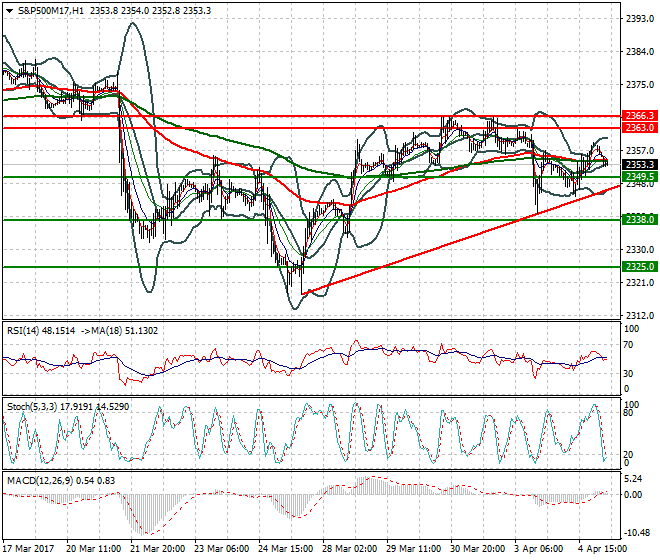Open the chart menu triangle beside S&P500M17
Screen dimensions: 660x560
point(10,11)
